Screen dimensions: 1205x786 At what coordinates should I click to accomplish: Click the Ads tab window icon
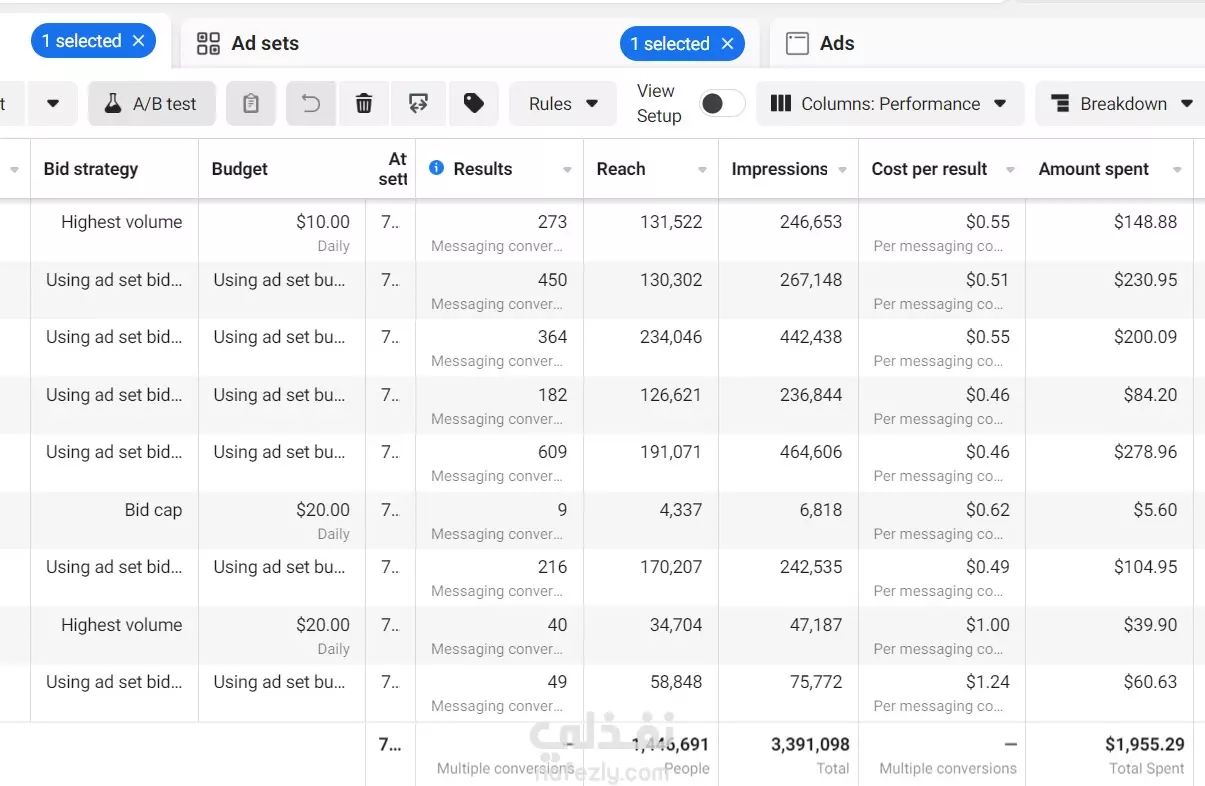point(797,43)
